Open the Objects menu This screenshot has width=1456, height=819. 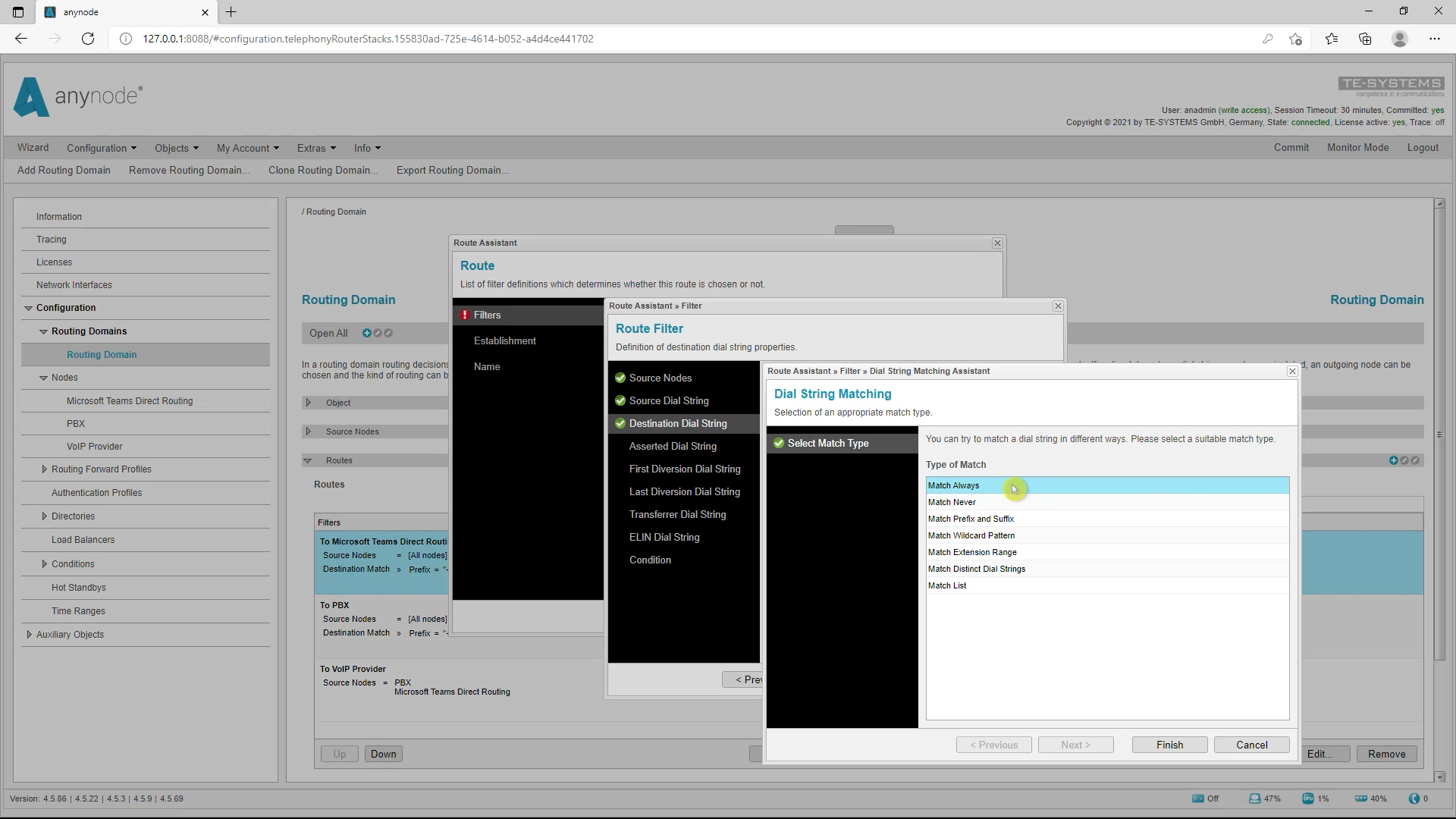pyautogui.click(x=177, y=148)
